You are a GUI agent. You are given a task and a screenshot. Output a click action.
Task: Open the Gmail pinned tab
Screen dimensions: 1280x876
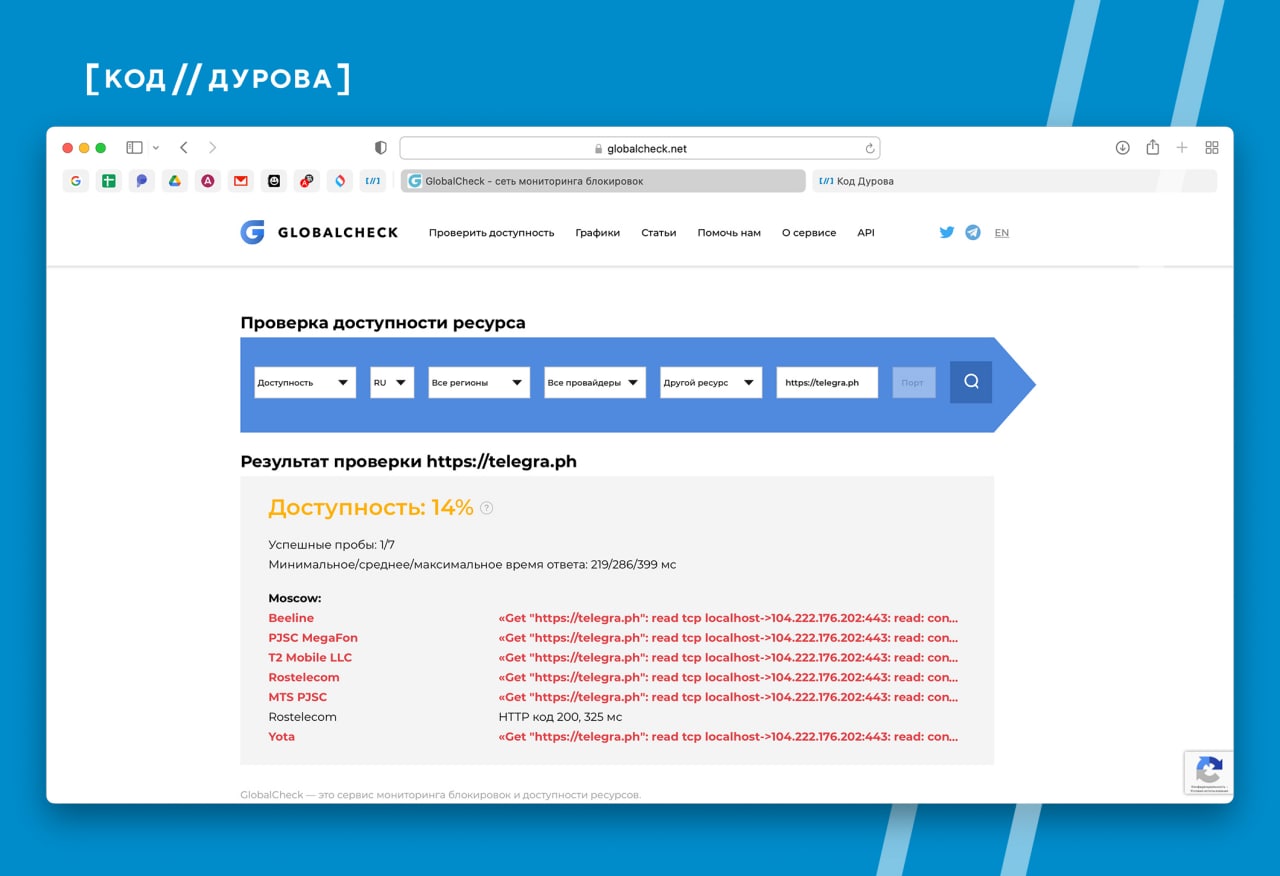point(241,181)
